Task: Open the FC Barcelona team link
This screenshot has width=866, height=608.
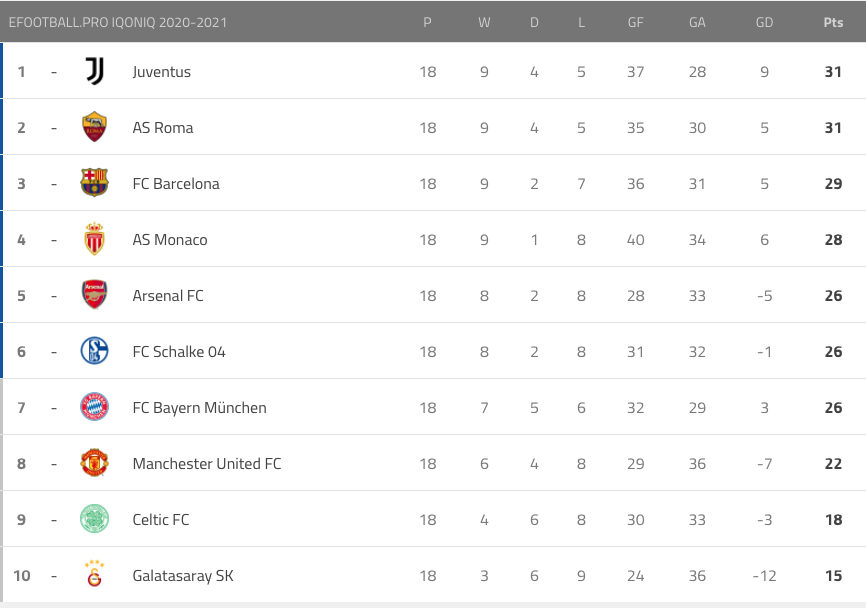Action: pos(176,184)
